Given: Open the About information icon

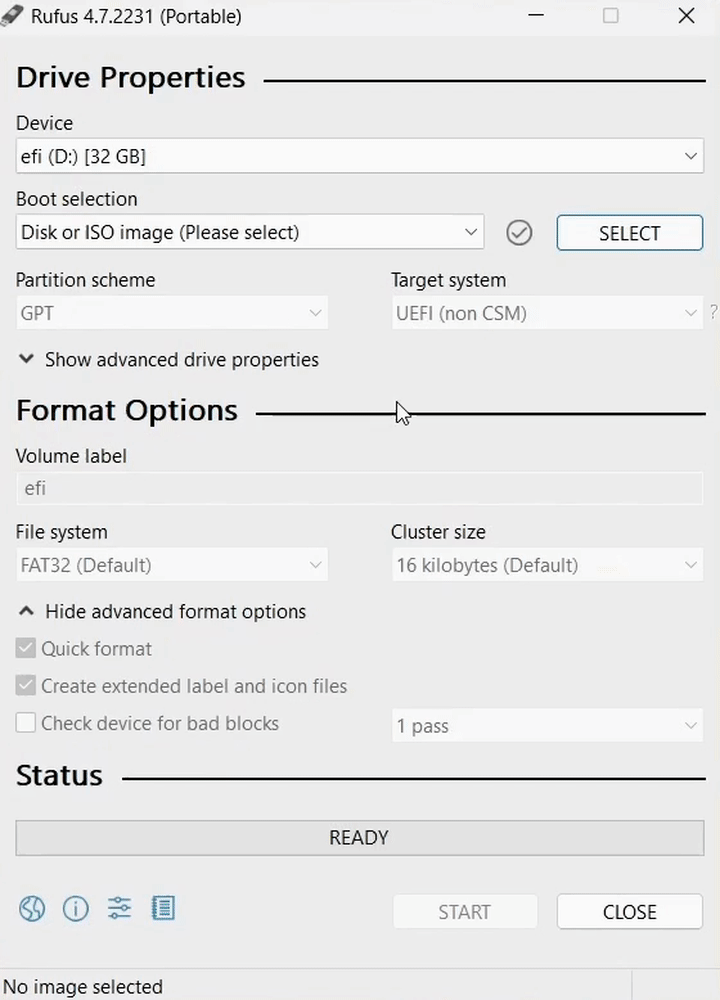Looking at the screenshot, I should pos(76,909).
